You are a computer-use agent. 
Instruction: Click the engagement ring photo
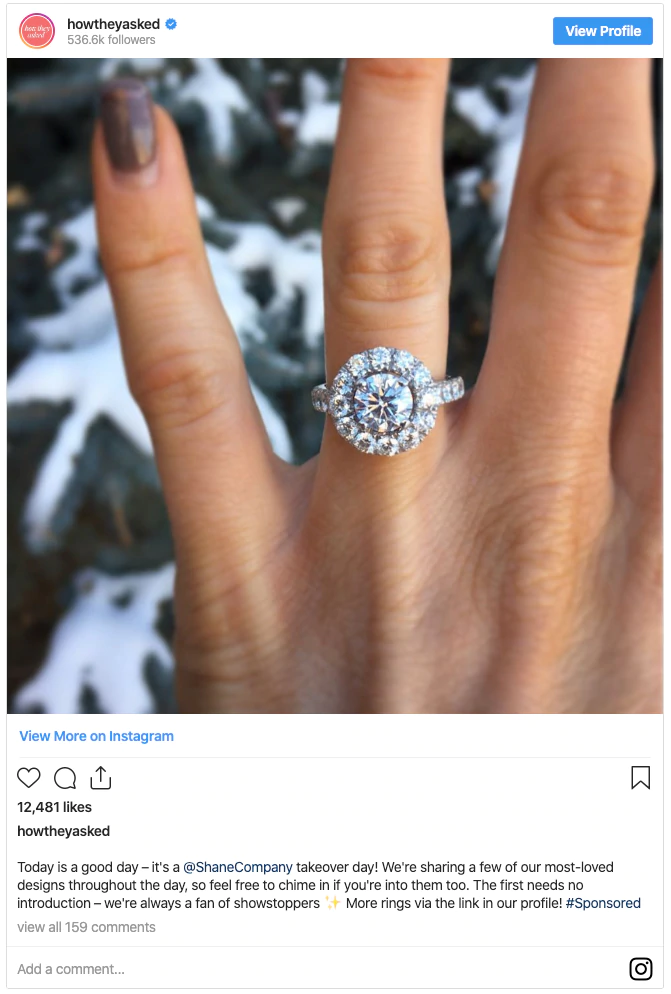(335, 386)
